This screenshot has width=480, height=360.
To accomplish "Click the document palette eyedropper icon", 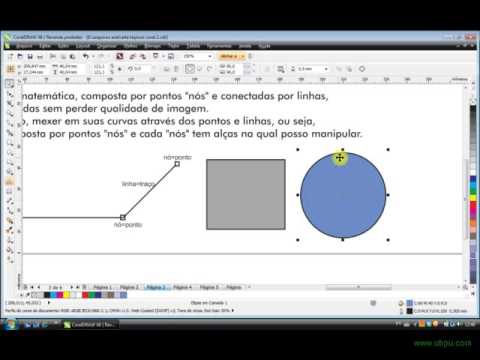I will pos(28,295).
